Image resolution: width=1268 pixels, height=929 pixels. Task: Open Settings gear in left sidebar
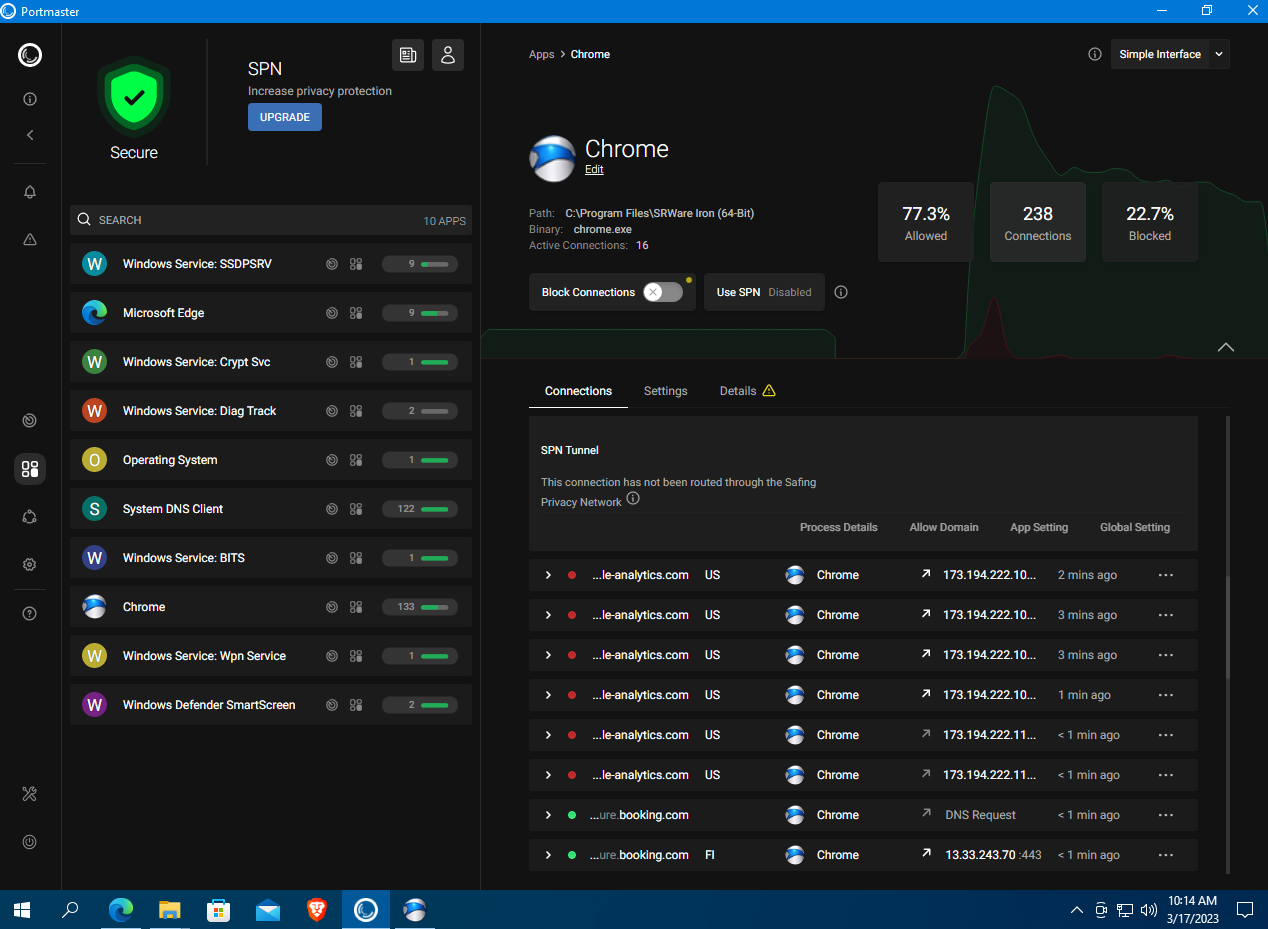(x=30, y=565)
